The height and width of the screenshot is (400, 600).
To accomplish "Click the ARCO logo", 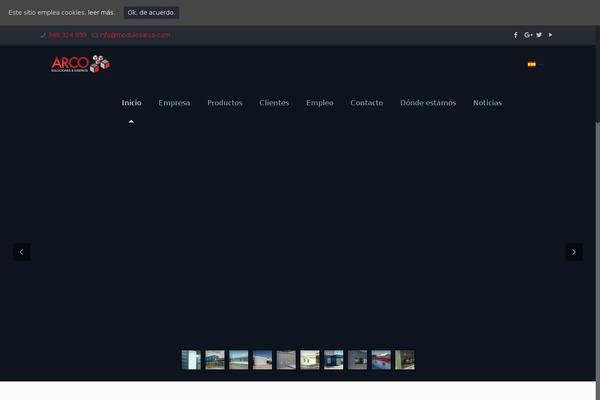I will [x=80, y=64].
